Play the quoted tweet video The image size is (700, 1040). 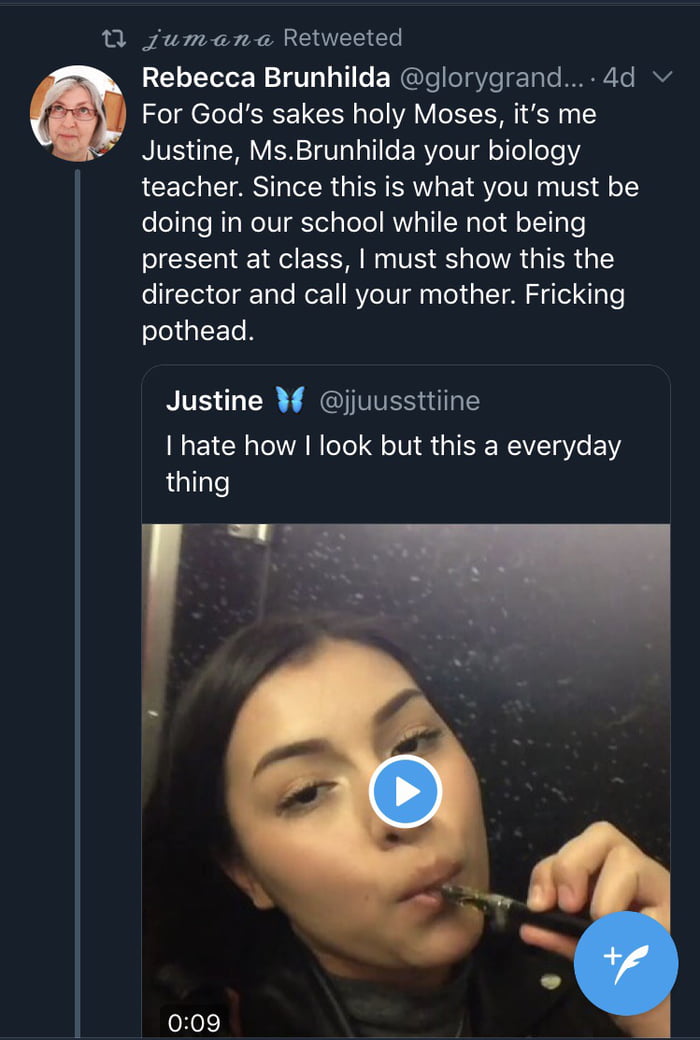[x=405, y=791]
